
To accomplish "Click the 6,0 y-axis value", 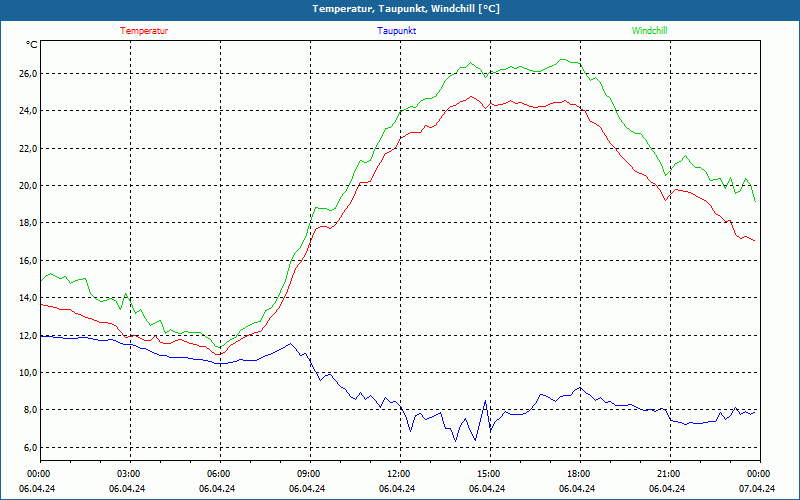I will (x=30, y=448).
